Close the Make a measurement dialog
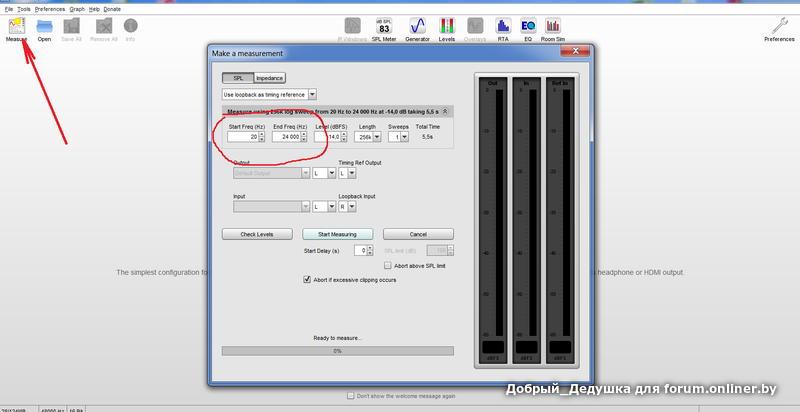The height and width of the screenshot is (412, 800). (x=575, y=51)
